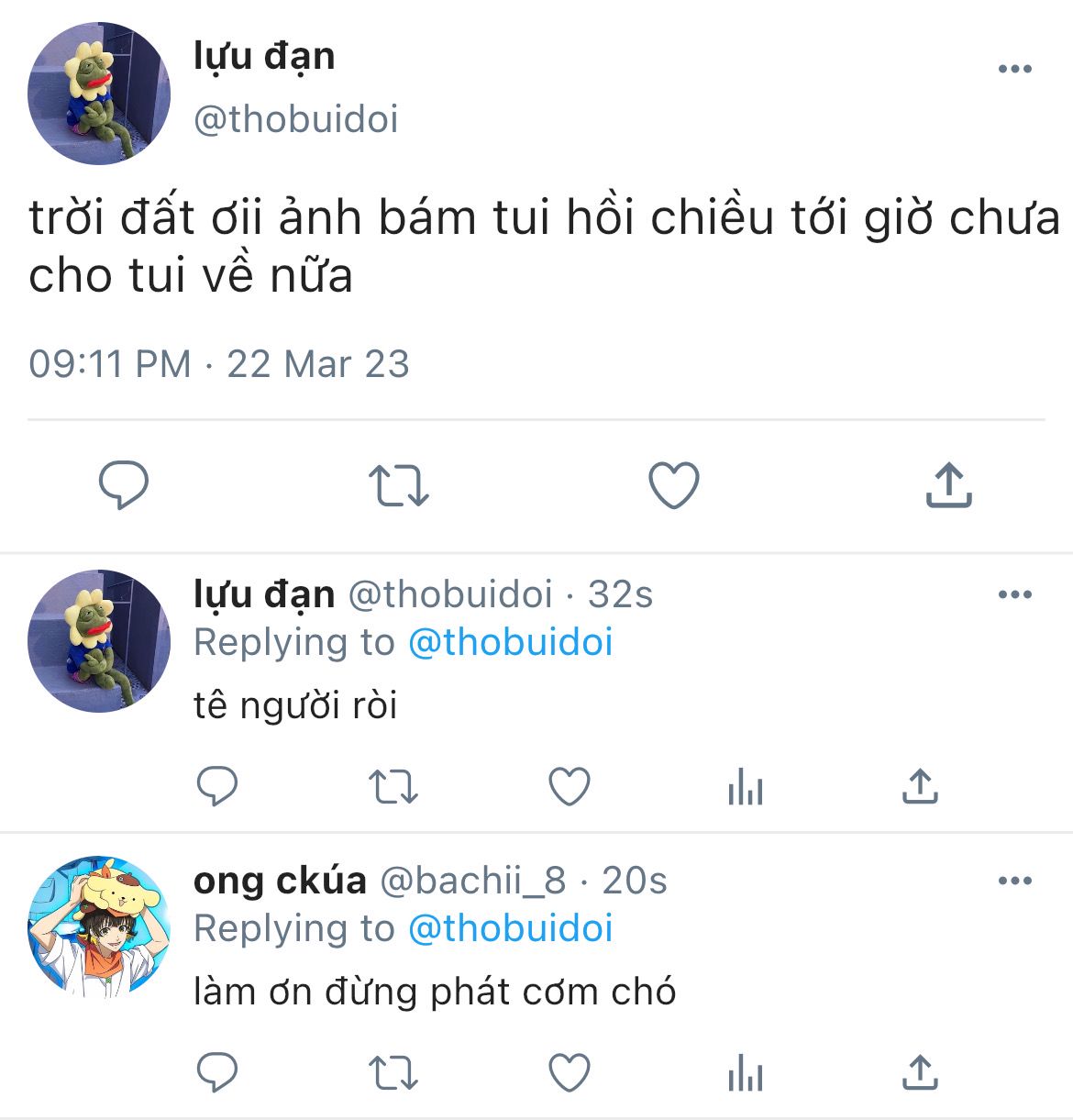Open the three-dot menu on the main tweet

[x=1014, y=69]
